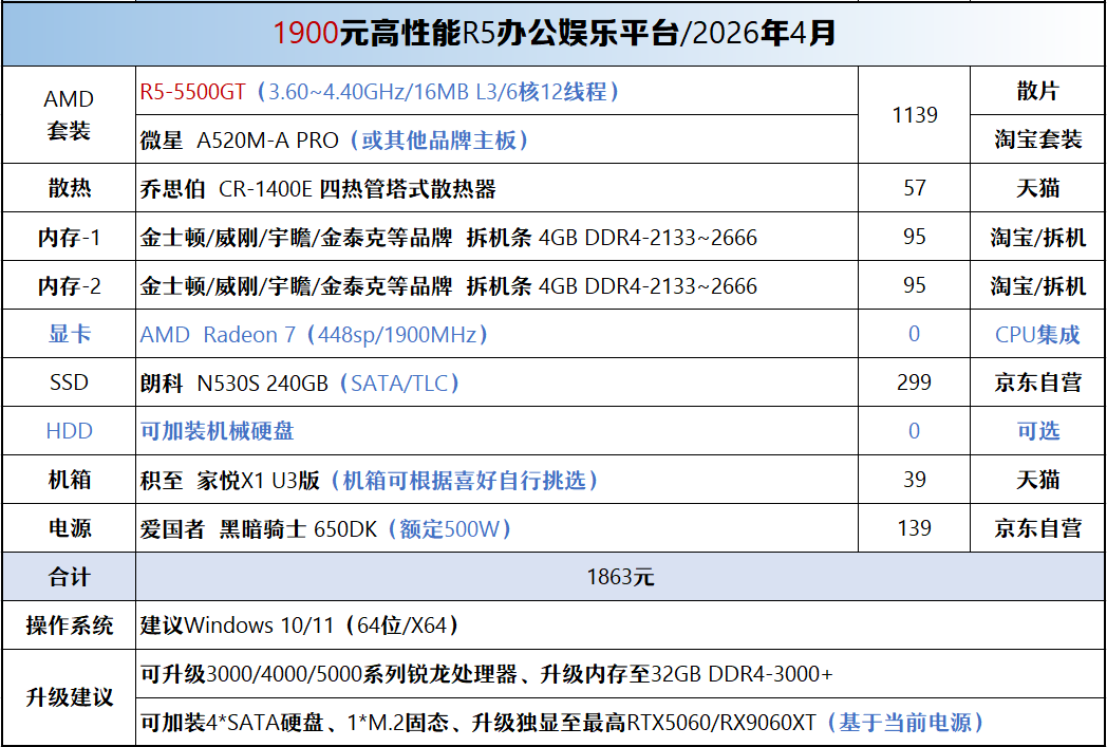Select the SSD row label
The width and height of the screenshot is (1108, 748).
[69, 382]
